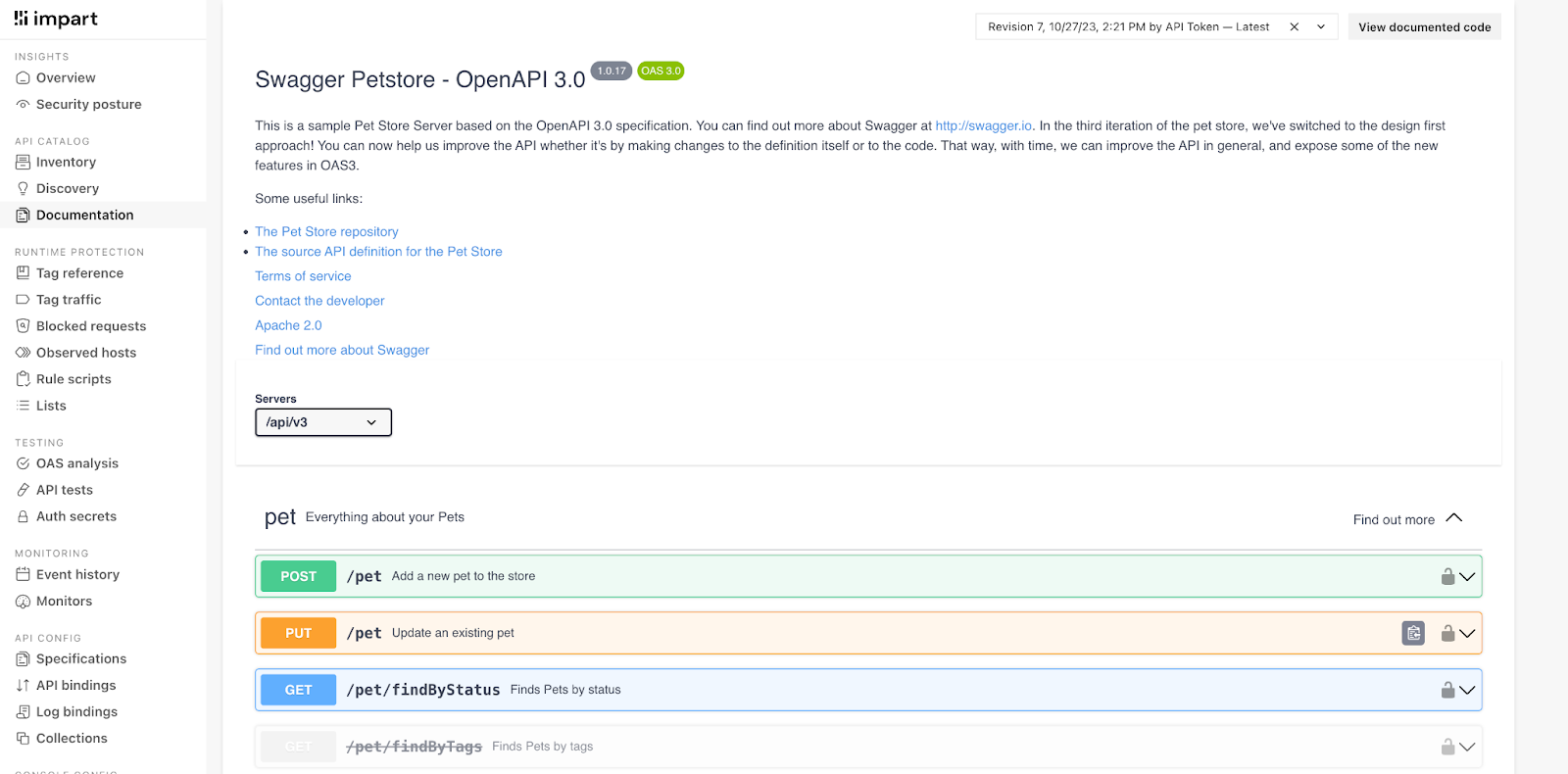Click the OAS analysis check icon
Viewport: 1568px width, 774px height.
23,463
